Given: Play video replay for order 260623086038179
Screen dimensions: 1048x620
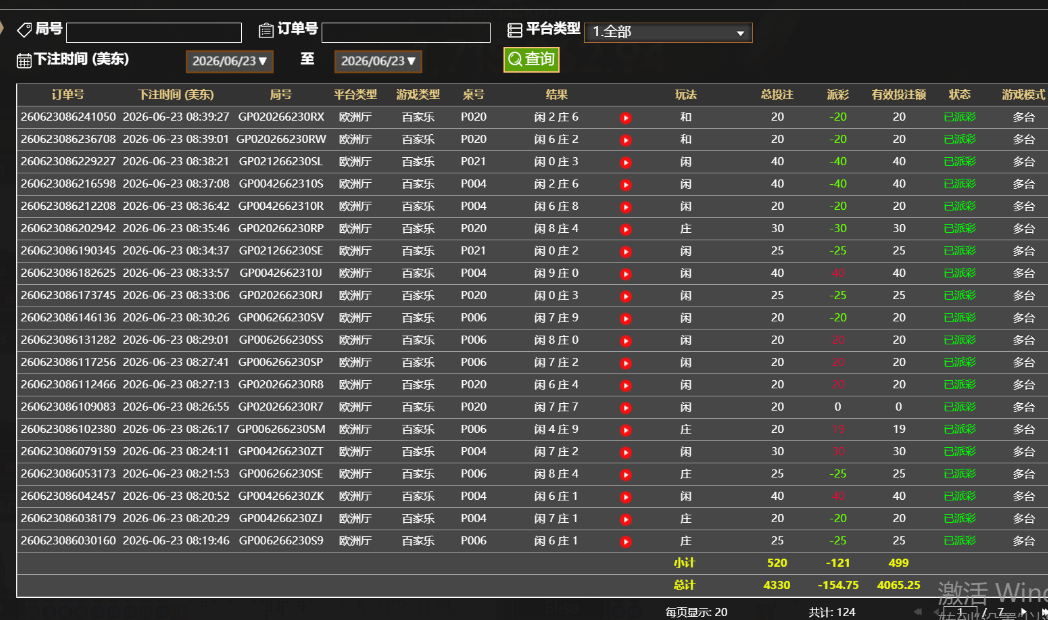Looking at the screenshot, I should (626, 519).
